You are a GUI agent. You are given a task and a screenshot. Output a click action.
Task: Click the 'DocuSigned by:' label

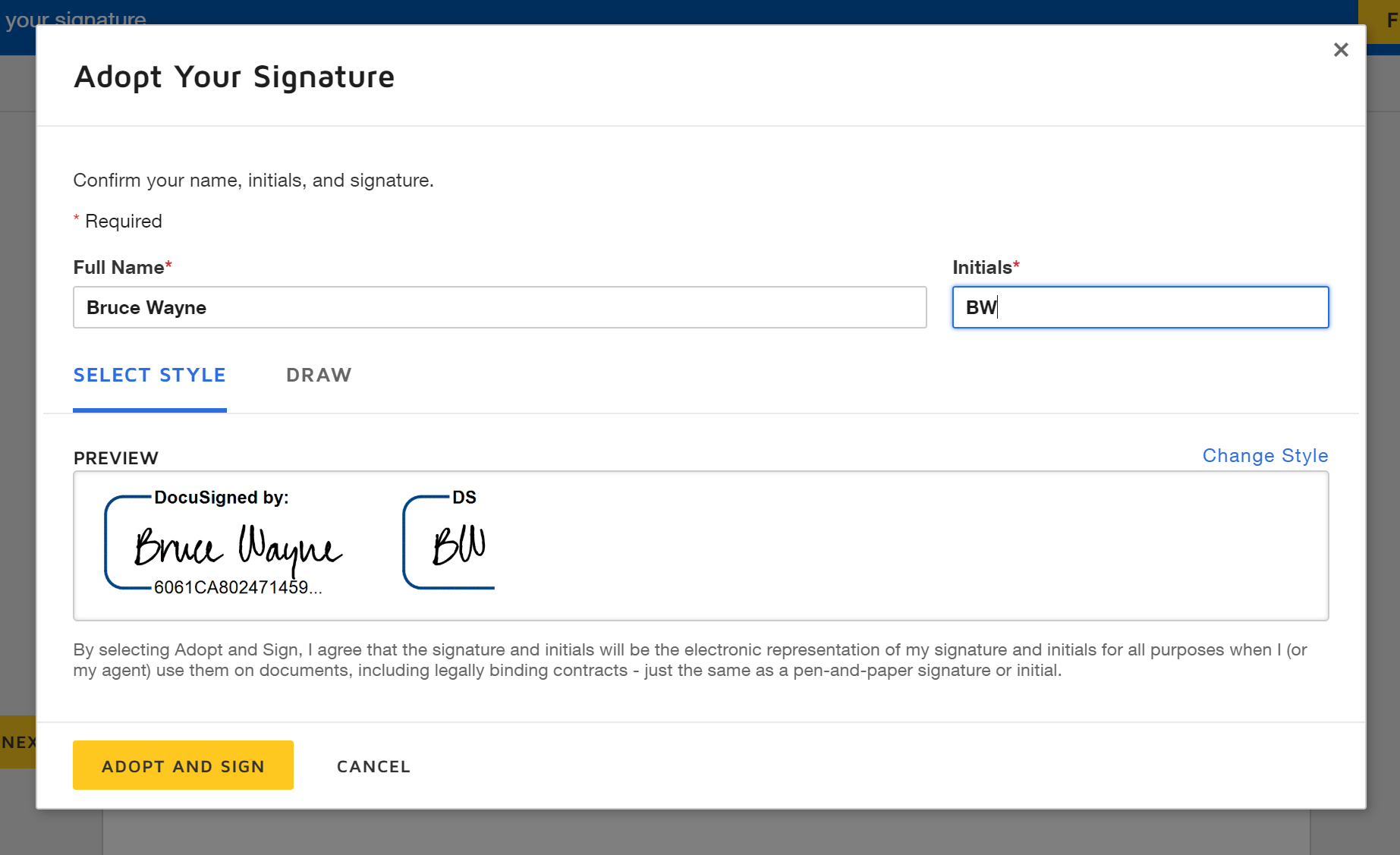222,498
